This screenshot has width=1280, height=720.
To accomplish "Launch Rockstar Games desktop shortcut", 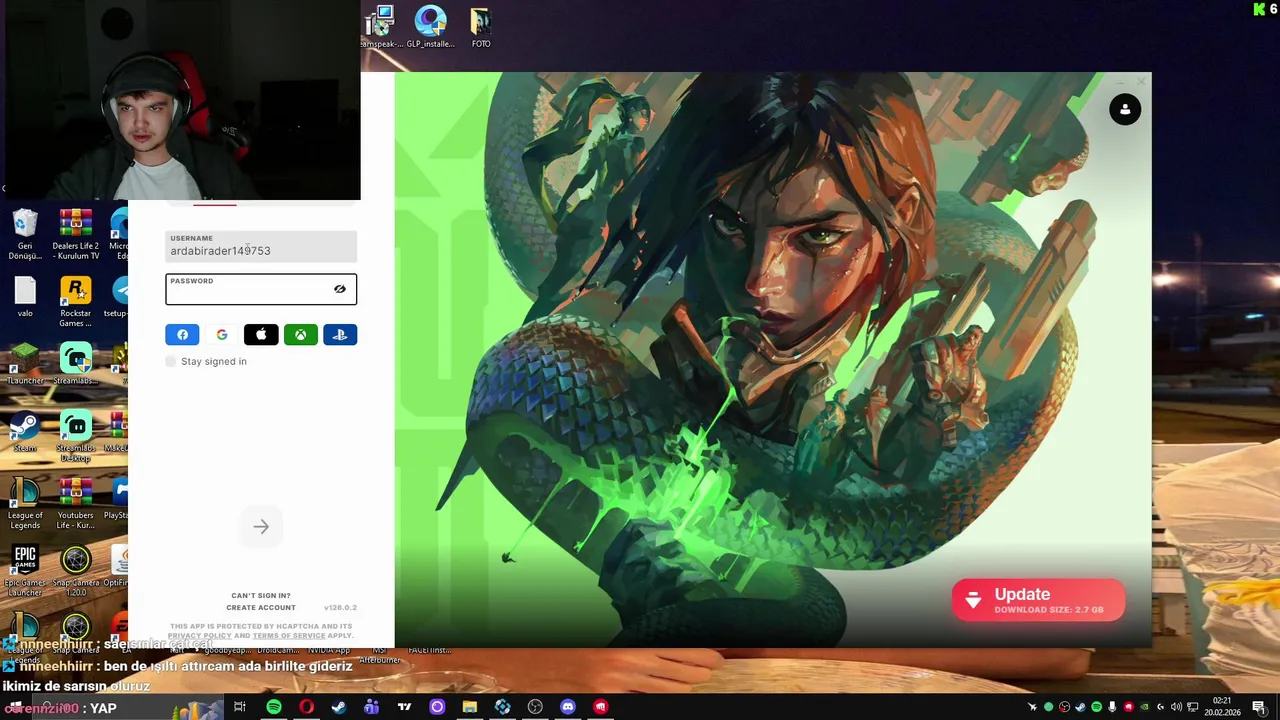I will coord(76,302).
